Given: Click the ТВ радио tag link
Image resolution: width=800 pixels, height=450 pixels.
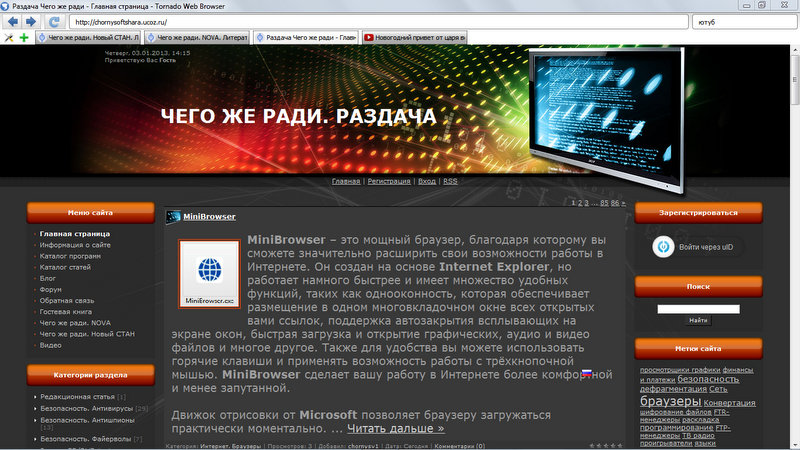Looking at the screenshot, I should (698, 435).
